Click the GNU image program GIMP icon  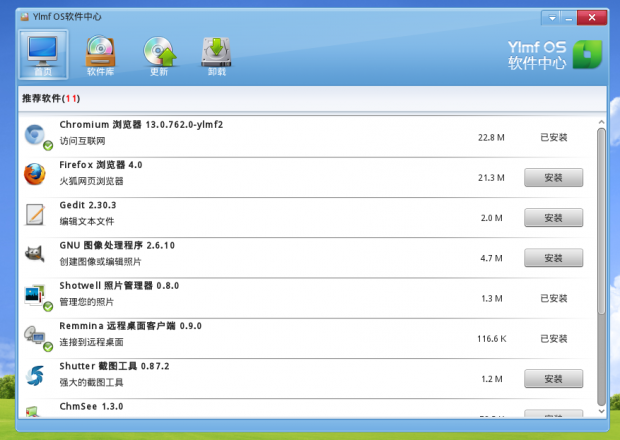pyautogui.click(x=35, y=253)
